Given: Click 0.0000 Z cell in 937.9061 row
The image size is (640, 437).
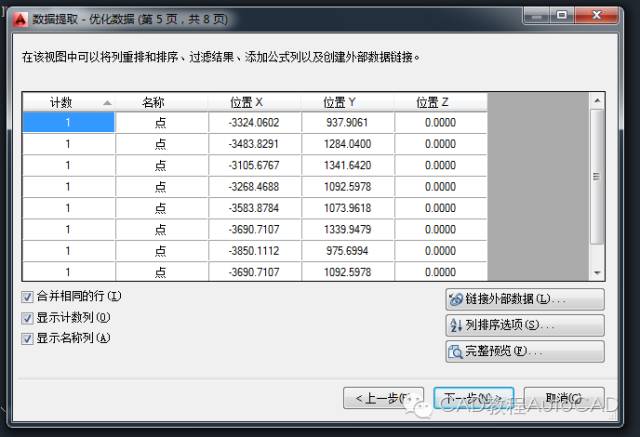Looking at the screenshot, I should [440, 122].
